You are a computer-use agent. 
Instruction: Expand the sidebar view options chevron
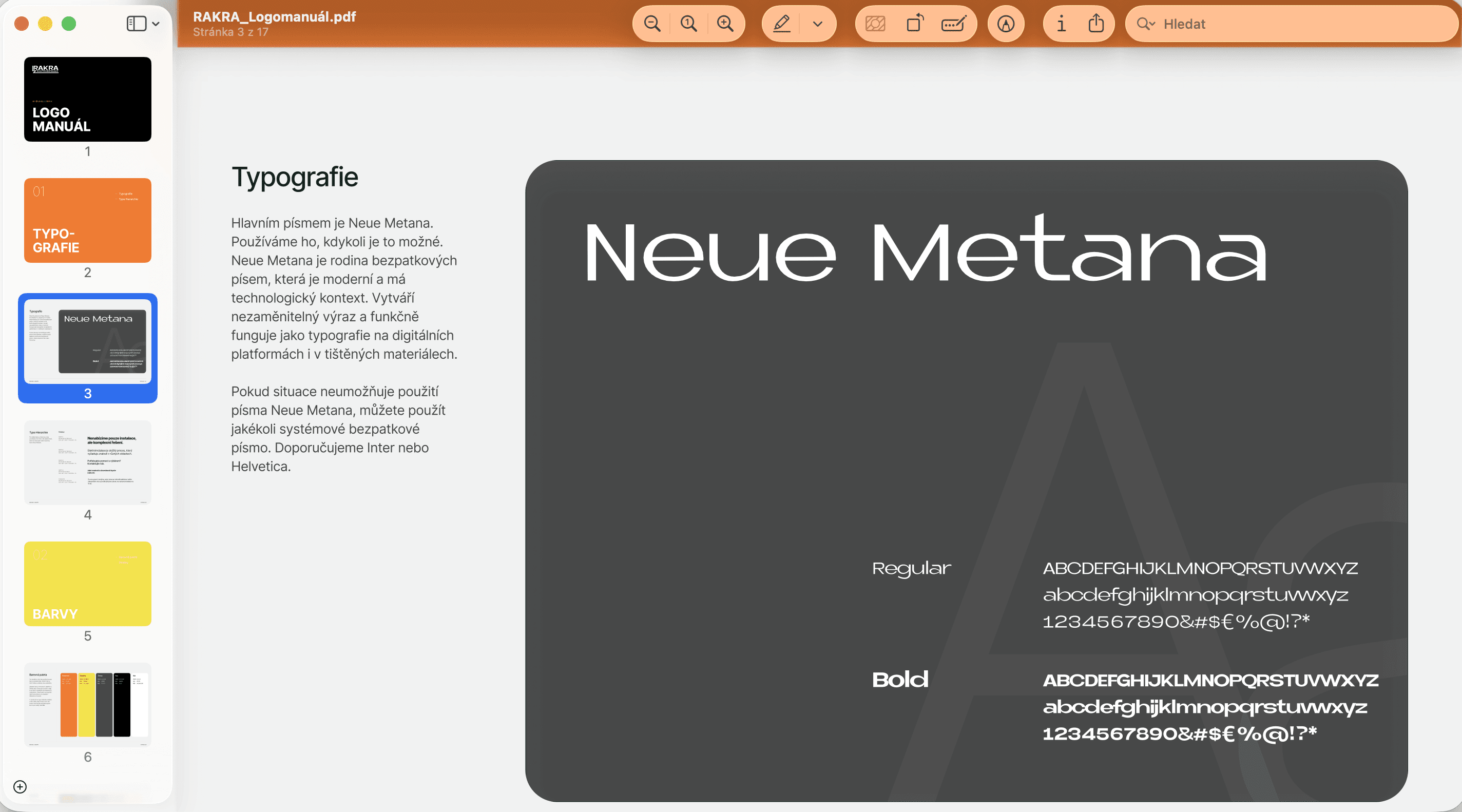click(156, 24)
